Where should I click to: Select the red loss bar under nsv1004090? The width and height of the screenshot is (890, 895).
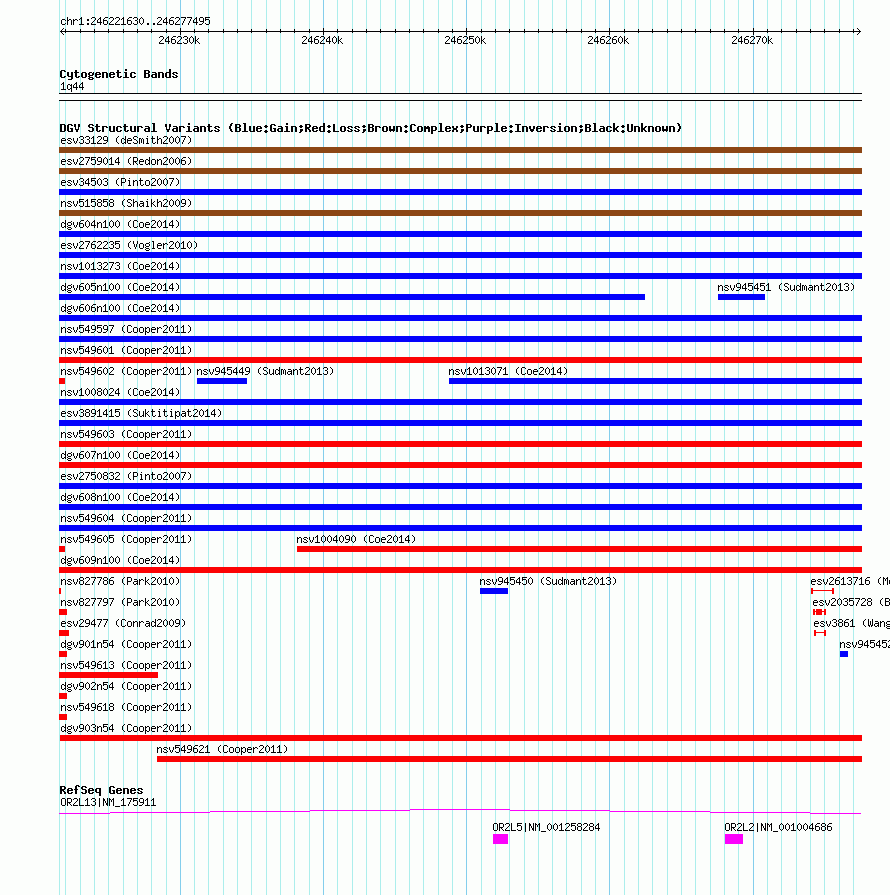click(x=579, y=549)
